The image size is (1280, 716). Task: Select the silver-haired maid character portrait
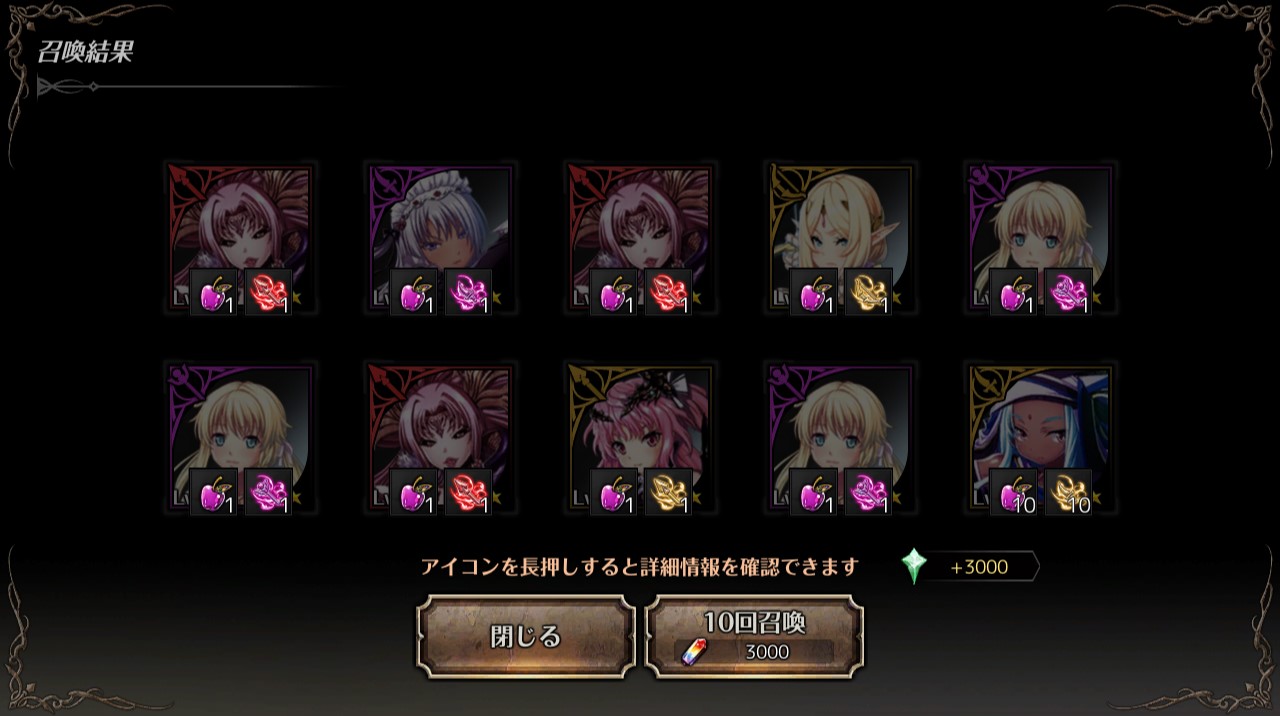[440, 238]
